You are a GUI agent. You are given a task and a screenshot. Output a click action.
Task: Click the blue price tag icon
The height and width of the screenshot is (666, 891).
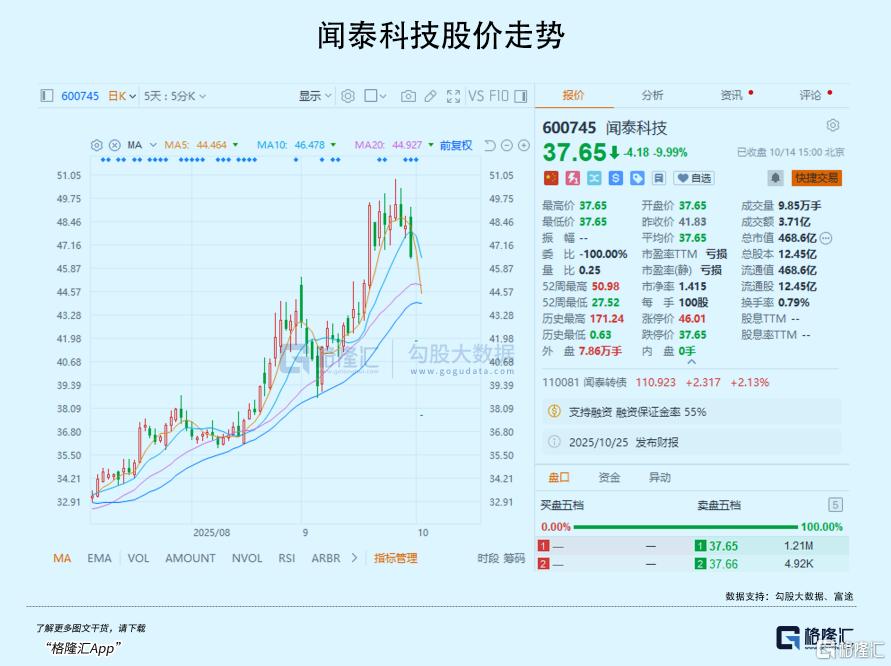pos(637,178)
